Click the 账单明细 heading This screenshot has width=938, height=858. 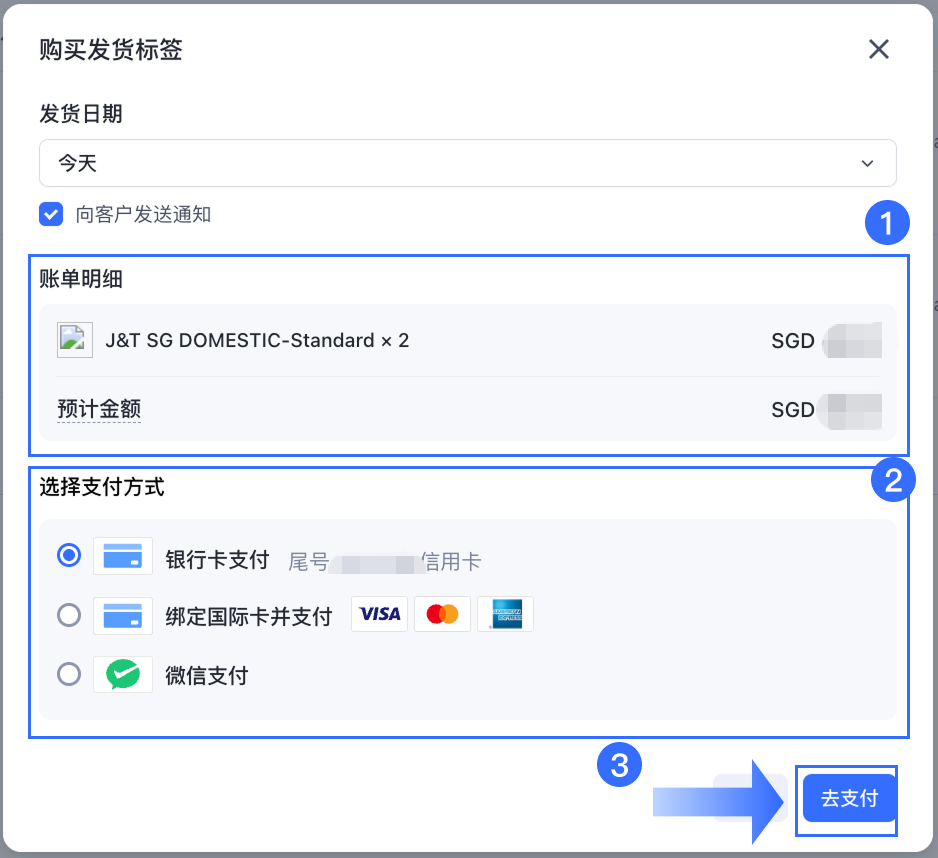coord(81,279)
